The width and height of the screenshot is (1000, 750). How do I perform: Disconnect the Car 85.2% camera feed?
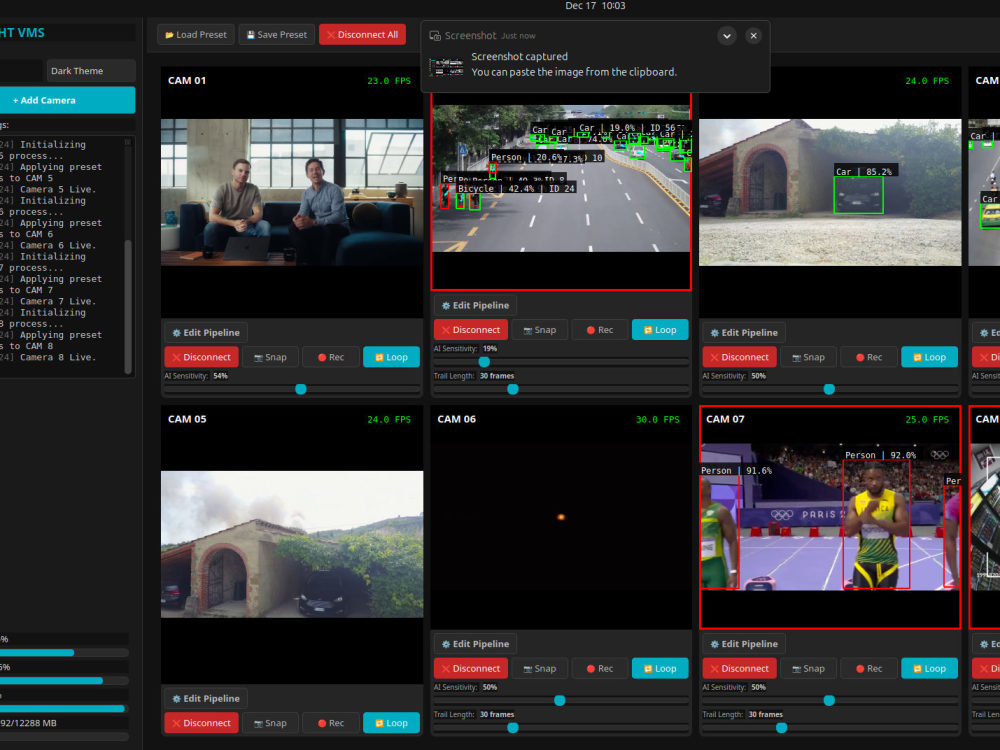pos(740,357)
